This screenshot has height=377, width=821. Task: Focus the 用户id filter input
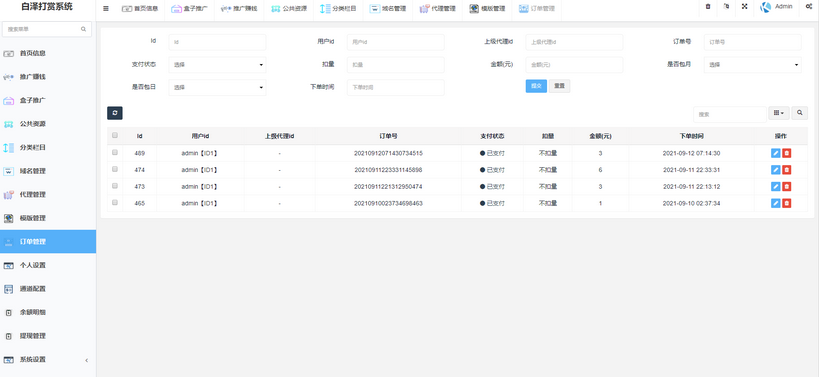pos(395,42)
